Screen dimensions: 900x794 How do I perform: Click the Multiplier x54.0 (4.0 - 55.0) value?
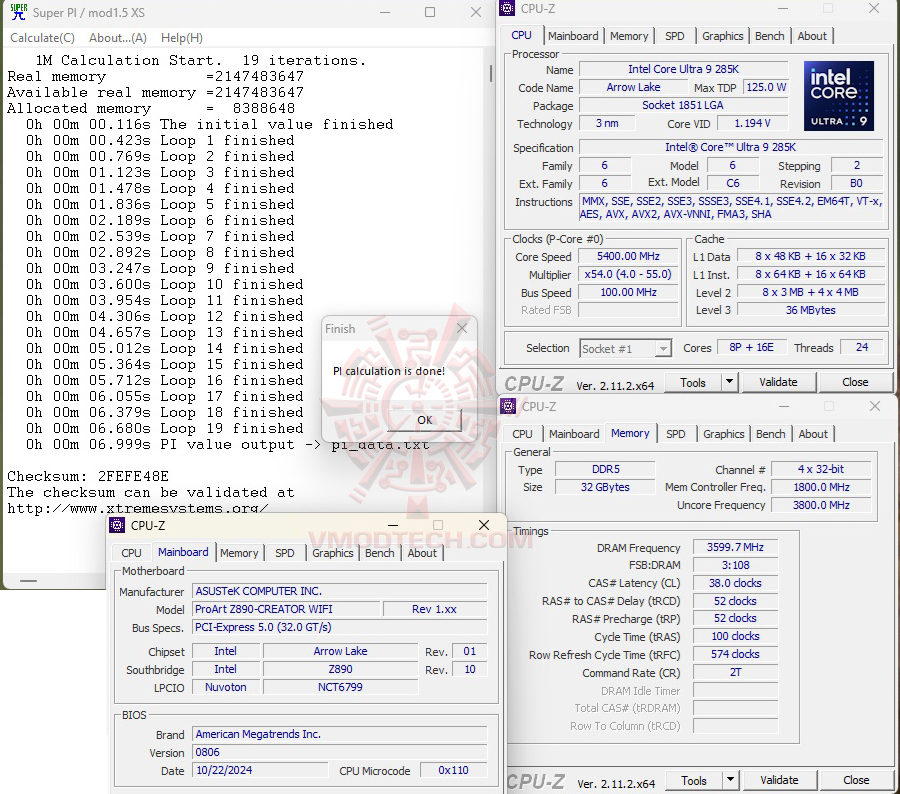click(628, 274)
